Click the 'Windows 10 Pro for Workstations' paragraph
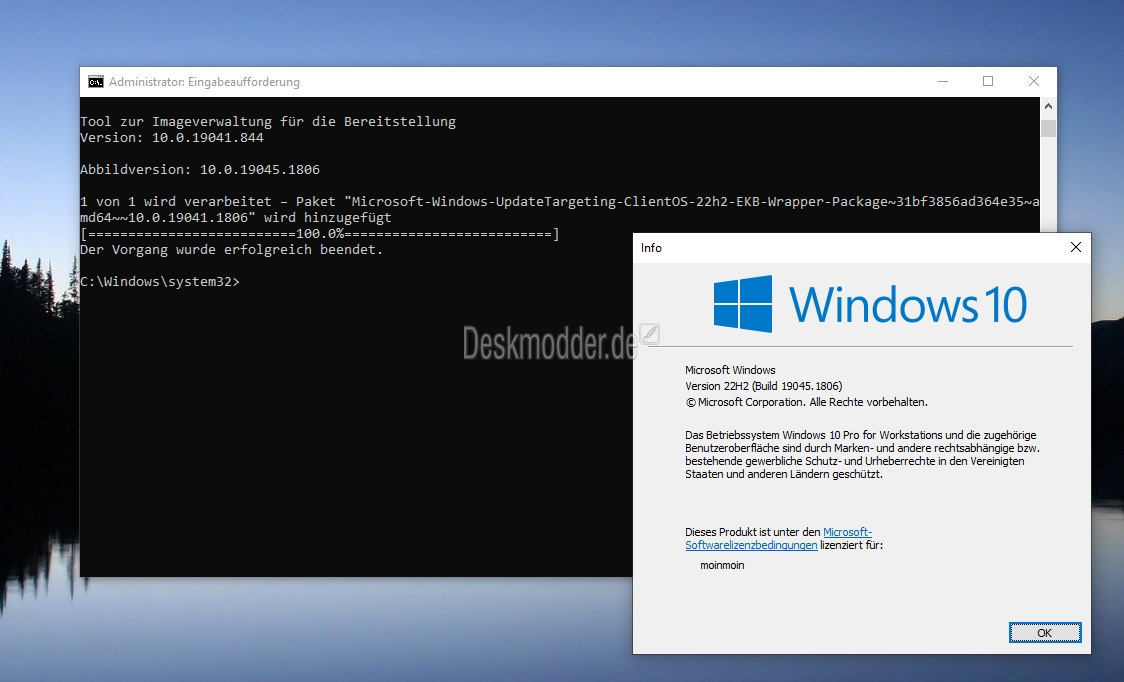1124x682 pixels. (x=862, y=455)
